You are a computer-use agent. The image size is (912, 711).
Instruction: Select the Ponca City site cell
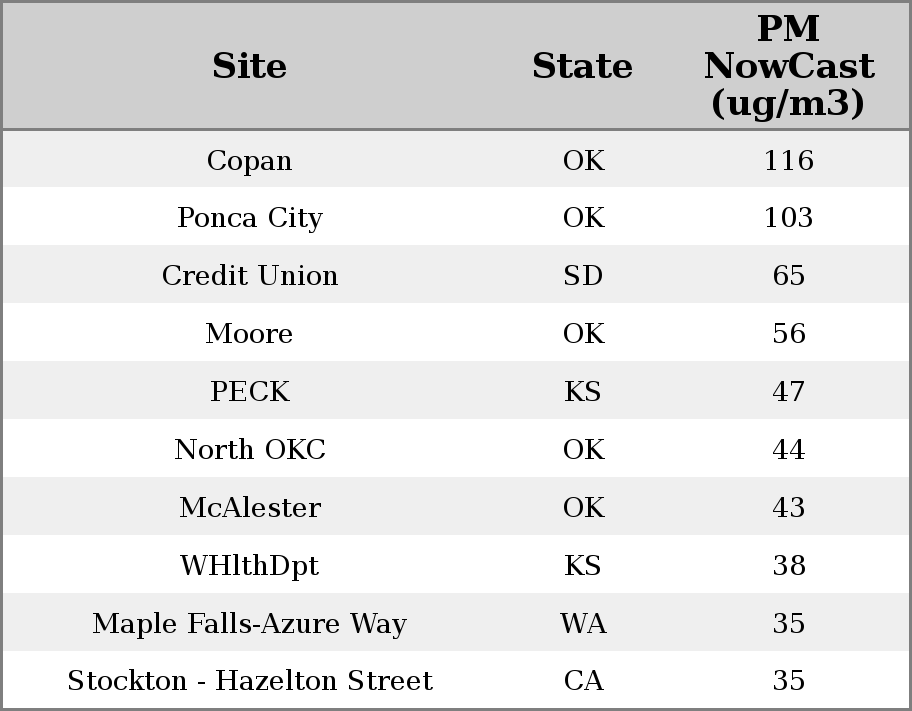[250, 218]
